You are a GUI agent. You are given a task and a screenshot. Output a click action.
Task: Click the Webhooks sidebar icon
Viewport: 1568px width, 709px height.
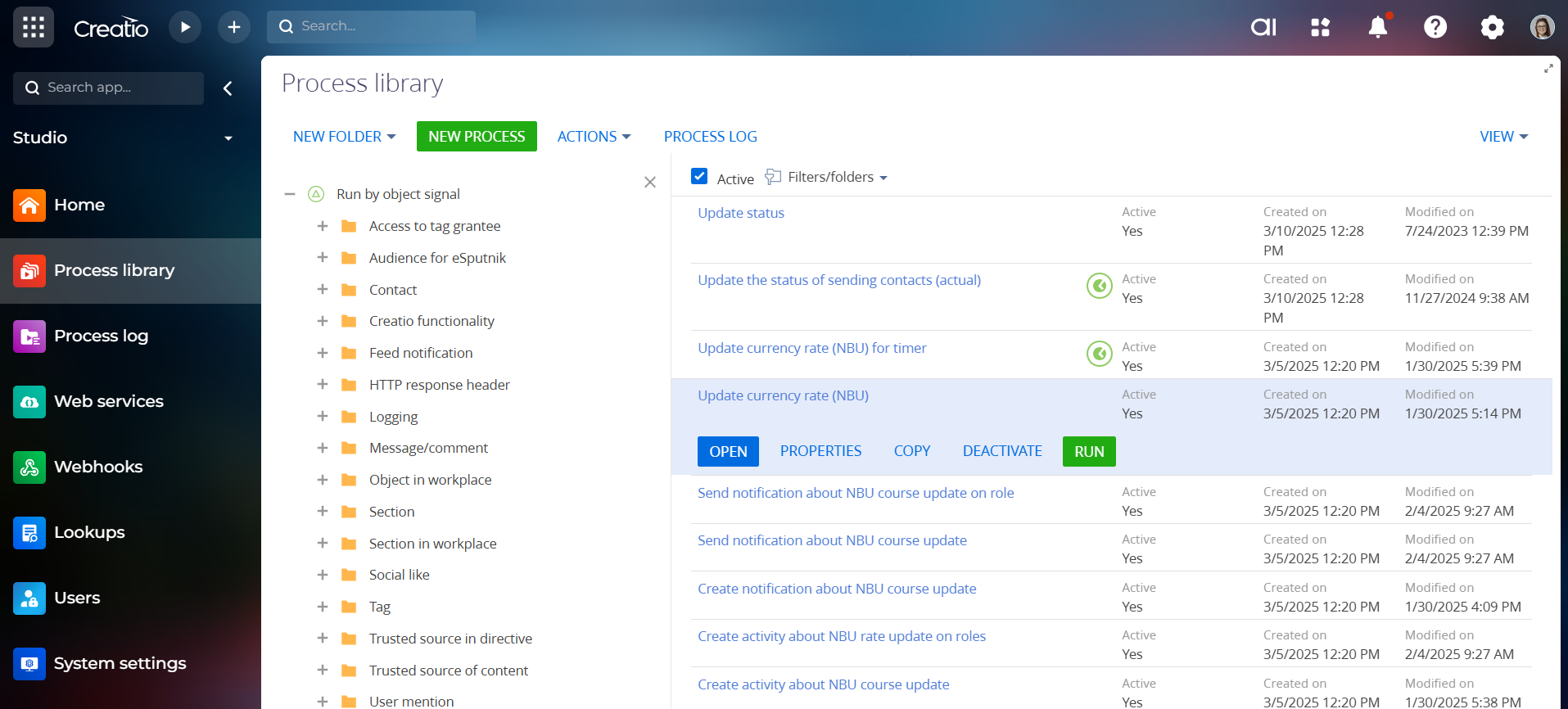29,467
